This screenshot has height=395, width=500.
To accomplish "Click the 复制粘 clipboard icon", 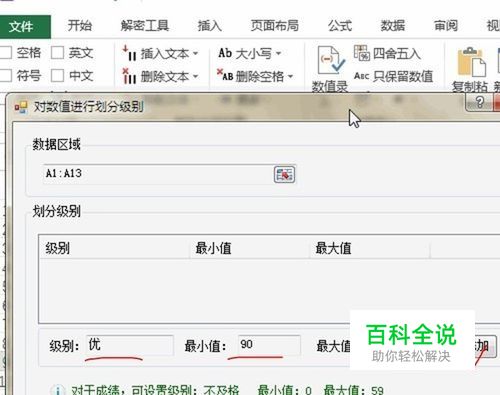I will pos(472,62).
